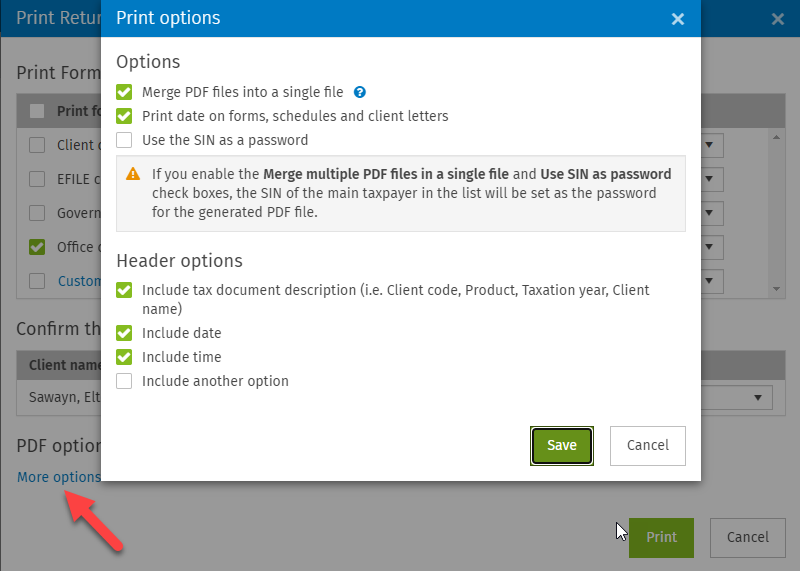Click the print formats list scrollbar down arrow

click(x=777, y=289)
